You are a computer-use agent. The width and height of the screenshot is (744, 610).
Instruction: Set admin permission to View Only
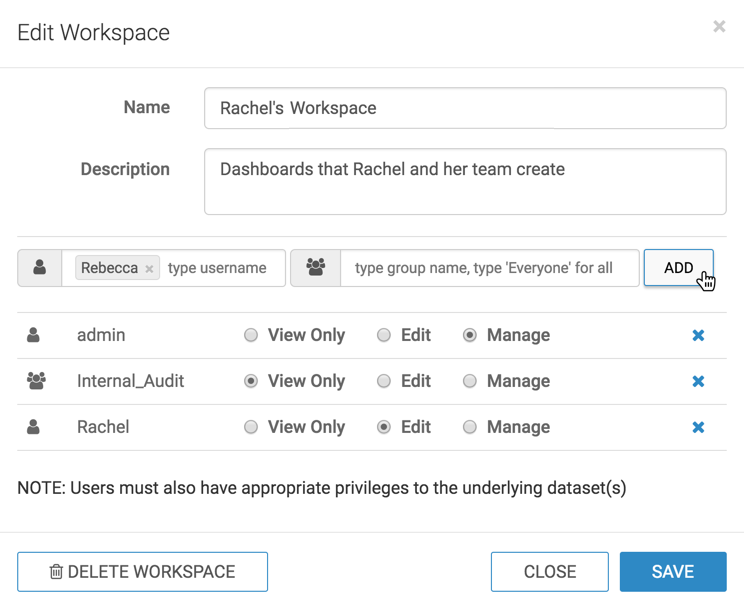point(251,336)
